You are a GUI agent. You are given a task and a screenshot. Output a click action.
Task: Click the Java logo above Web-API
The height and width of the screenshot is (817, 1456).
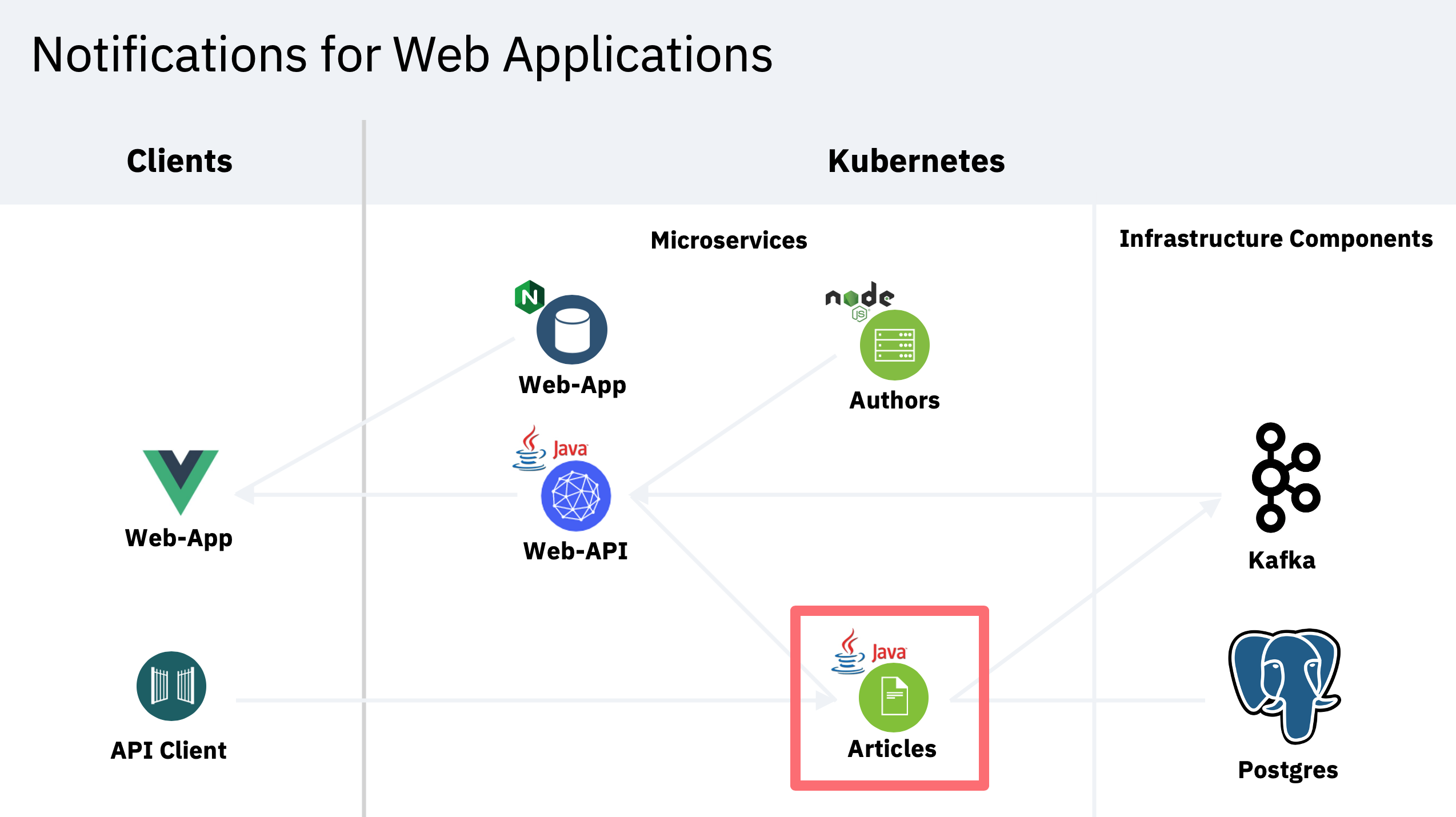550,448
